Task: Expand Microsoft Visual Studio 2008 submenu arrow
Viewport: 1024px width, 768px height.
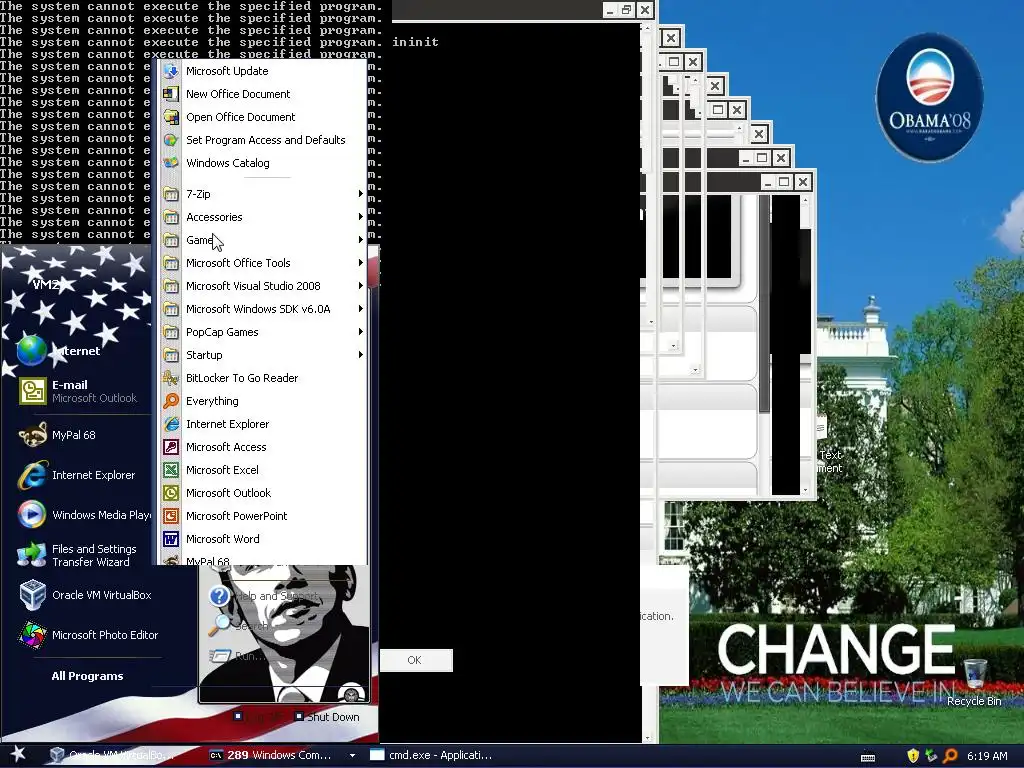Action: pyautogui.click(x=360, y=286)
